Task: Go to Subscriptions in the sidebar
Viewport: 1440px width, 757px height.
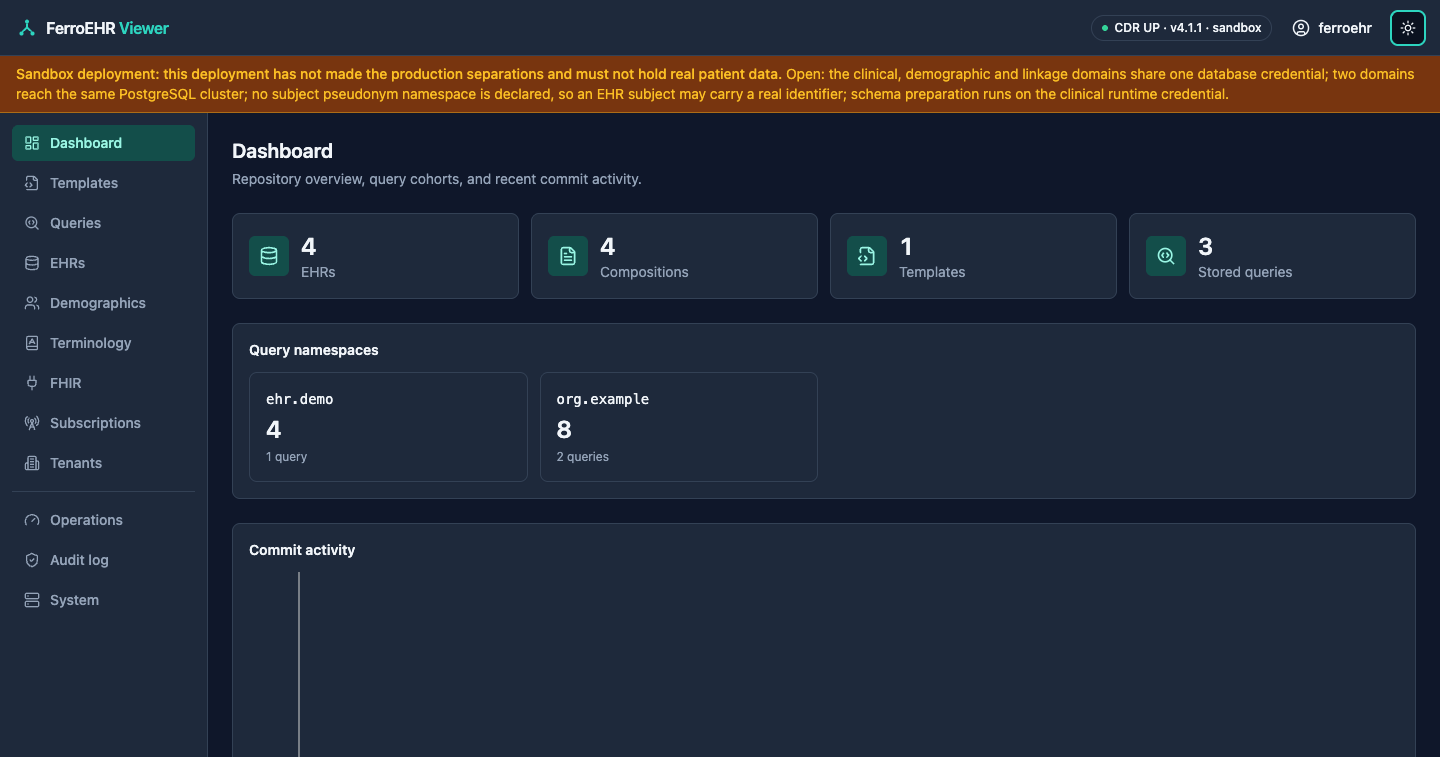Action: click(103, 423)
